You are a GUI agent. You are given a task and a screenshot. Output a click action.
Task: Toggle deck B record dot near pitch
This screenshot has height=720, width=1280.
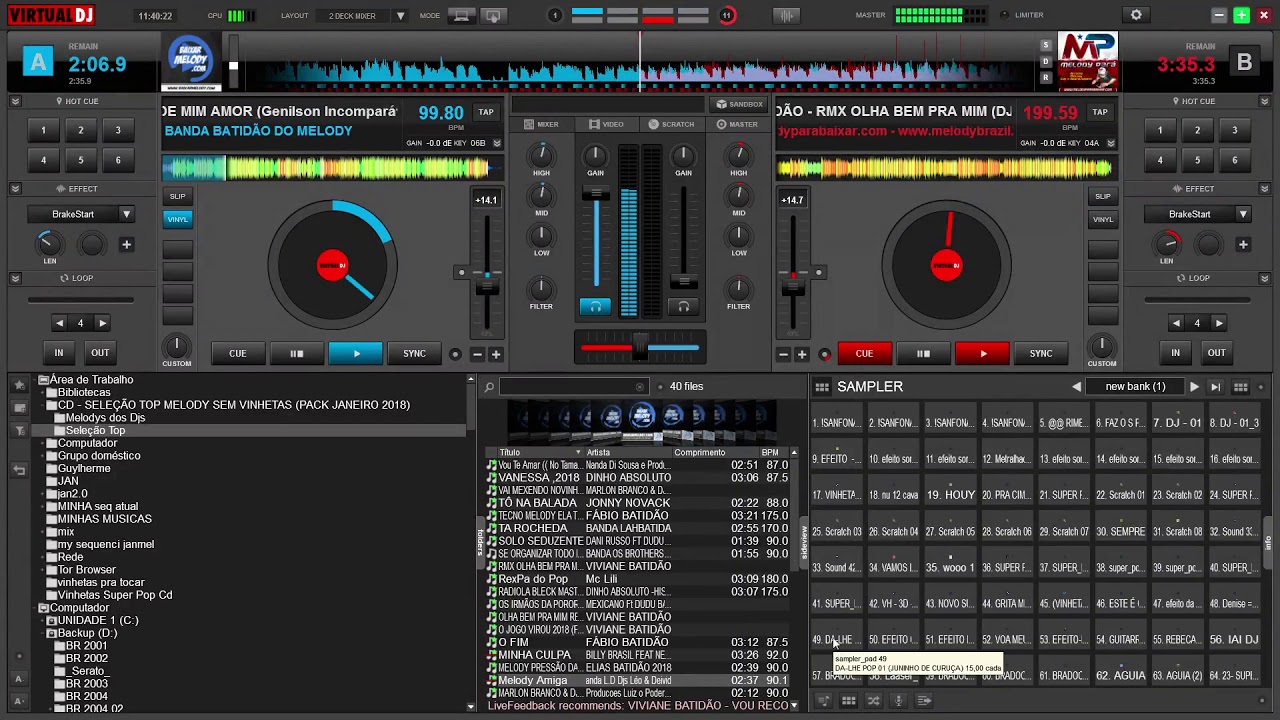click(x=825, y=354)
